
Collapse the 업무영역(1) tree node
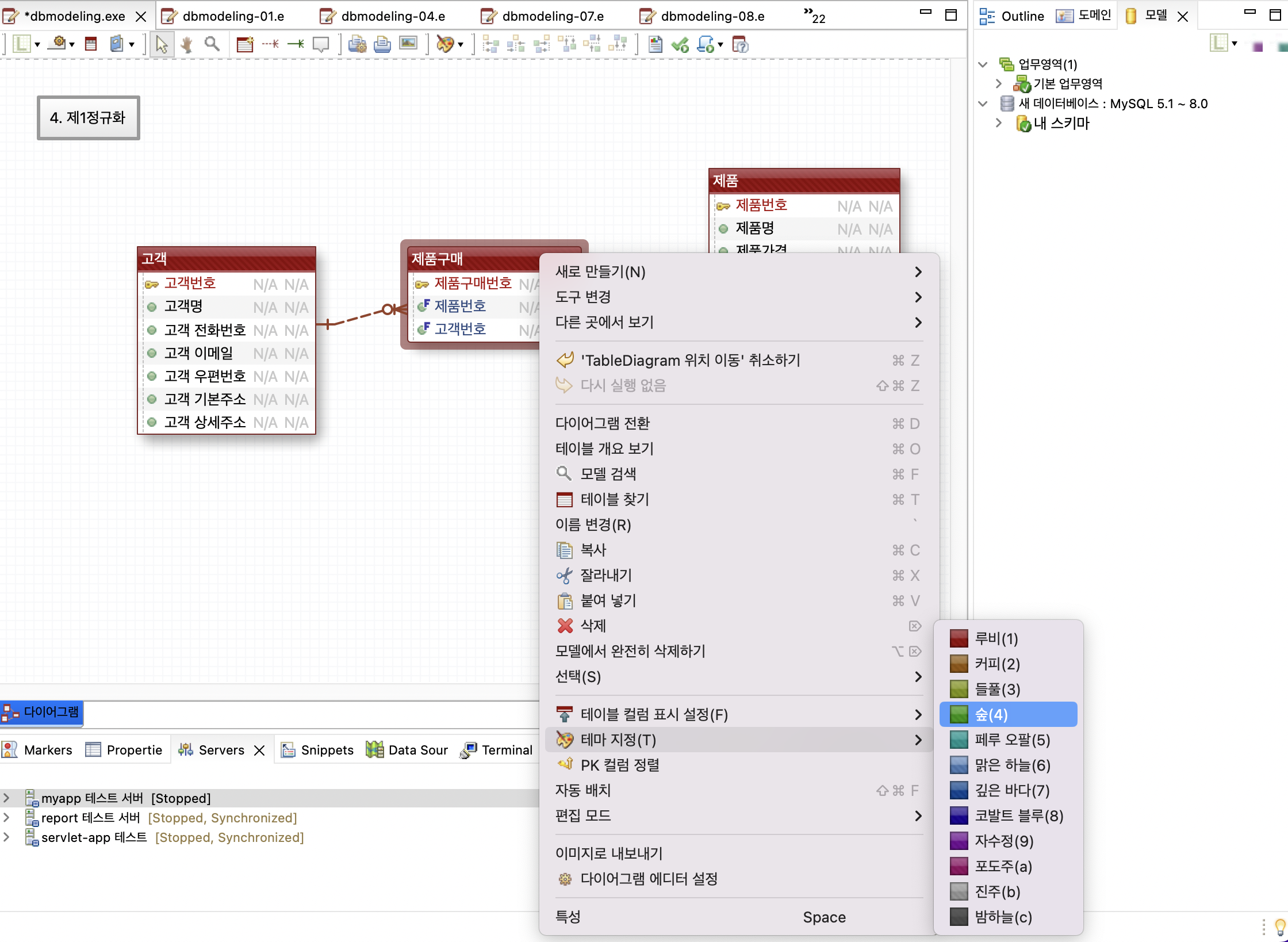(983, 64)
